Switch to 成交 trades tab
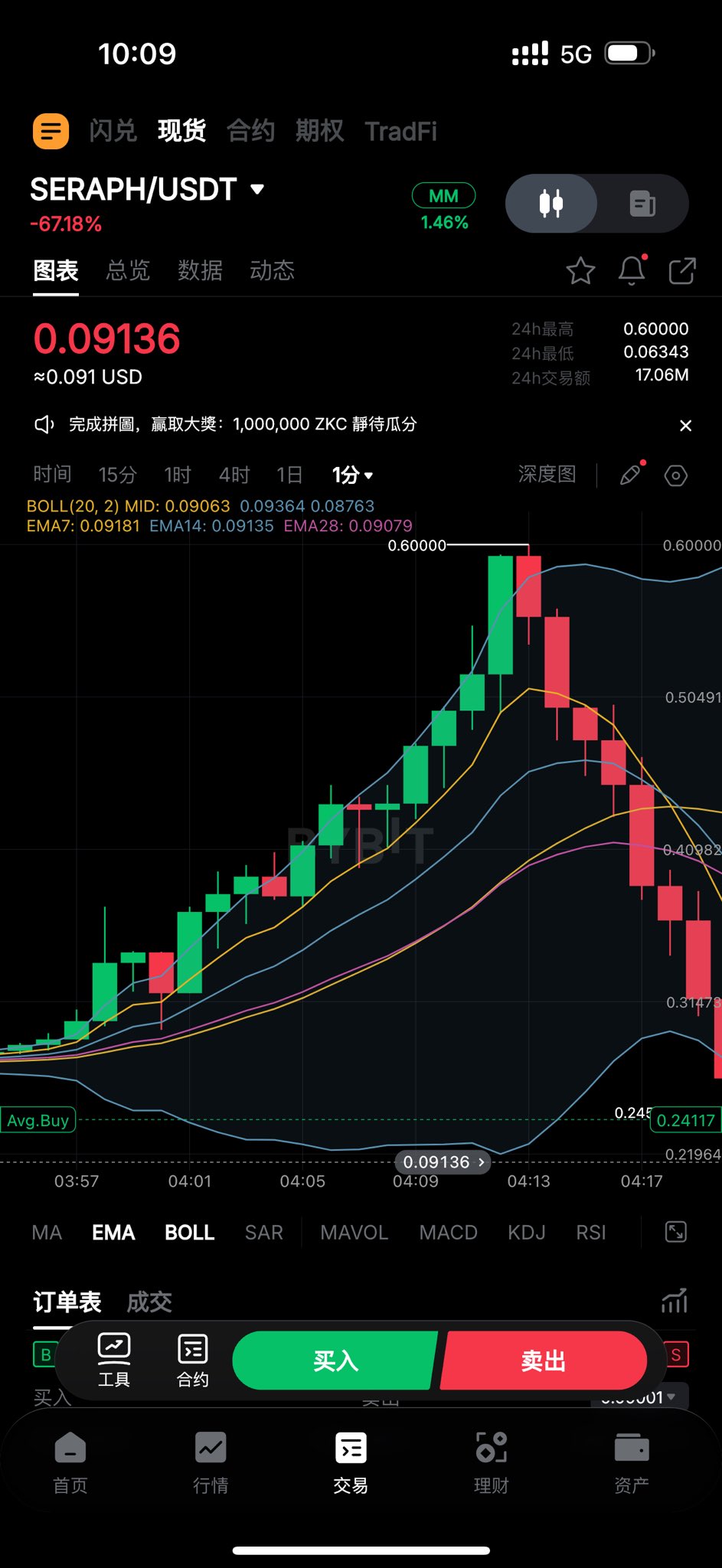Screen dimensions: 722x1568 tap(149, 1302)
